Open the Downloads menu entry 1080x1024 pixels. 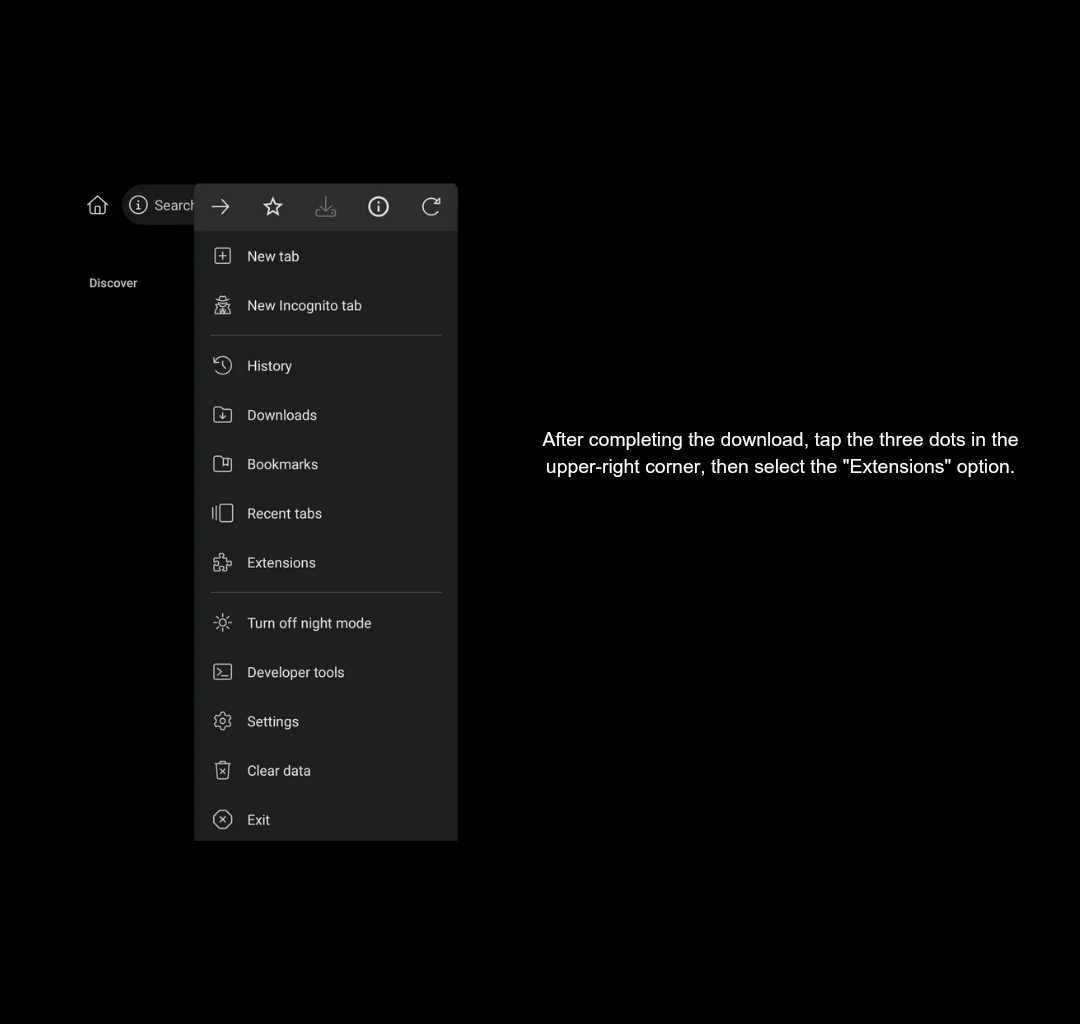(281, 415)
